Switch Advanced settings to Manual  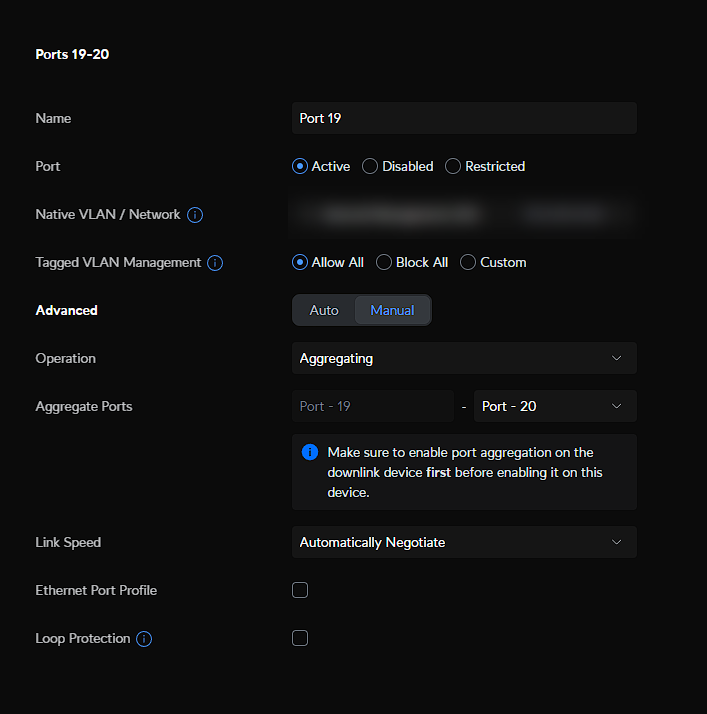(x=392, y=310)
